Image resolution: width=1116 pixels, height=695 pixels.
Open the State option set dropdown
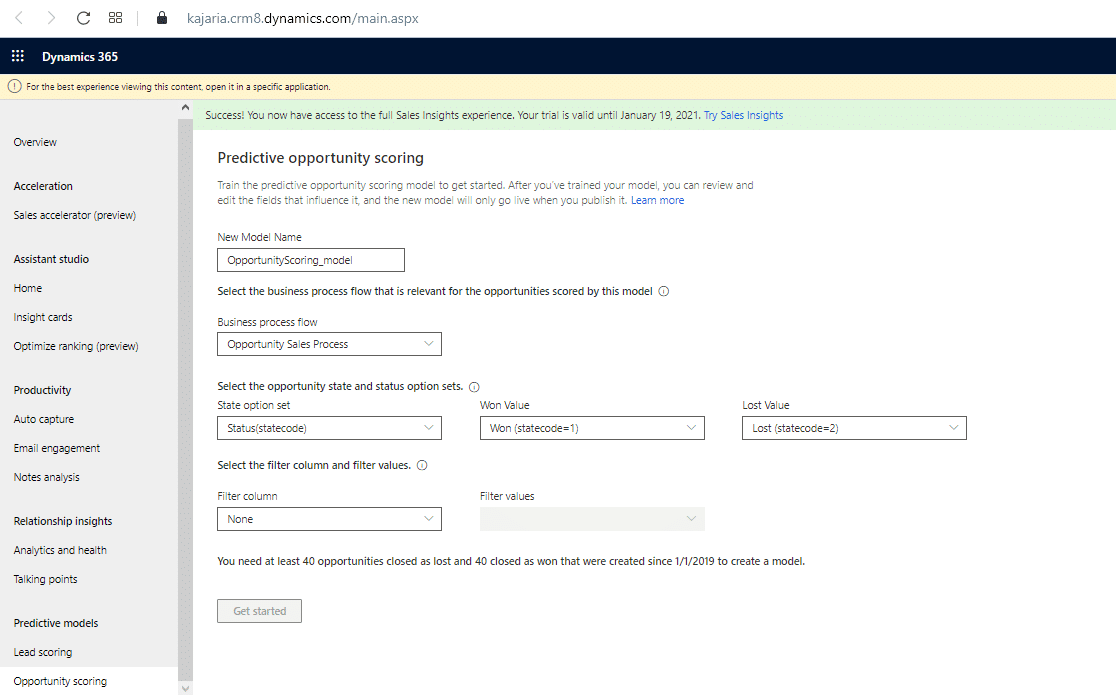coord(330,428)
